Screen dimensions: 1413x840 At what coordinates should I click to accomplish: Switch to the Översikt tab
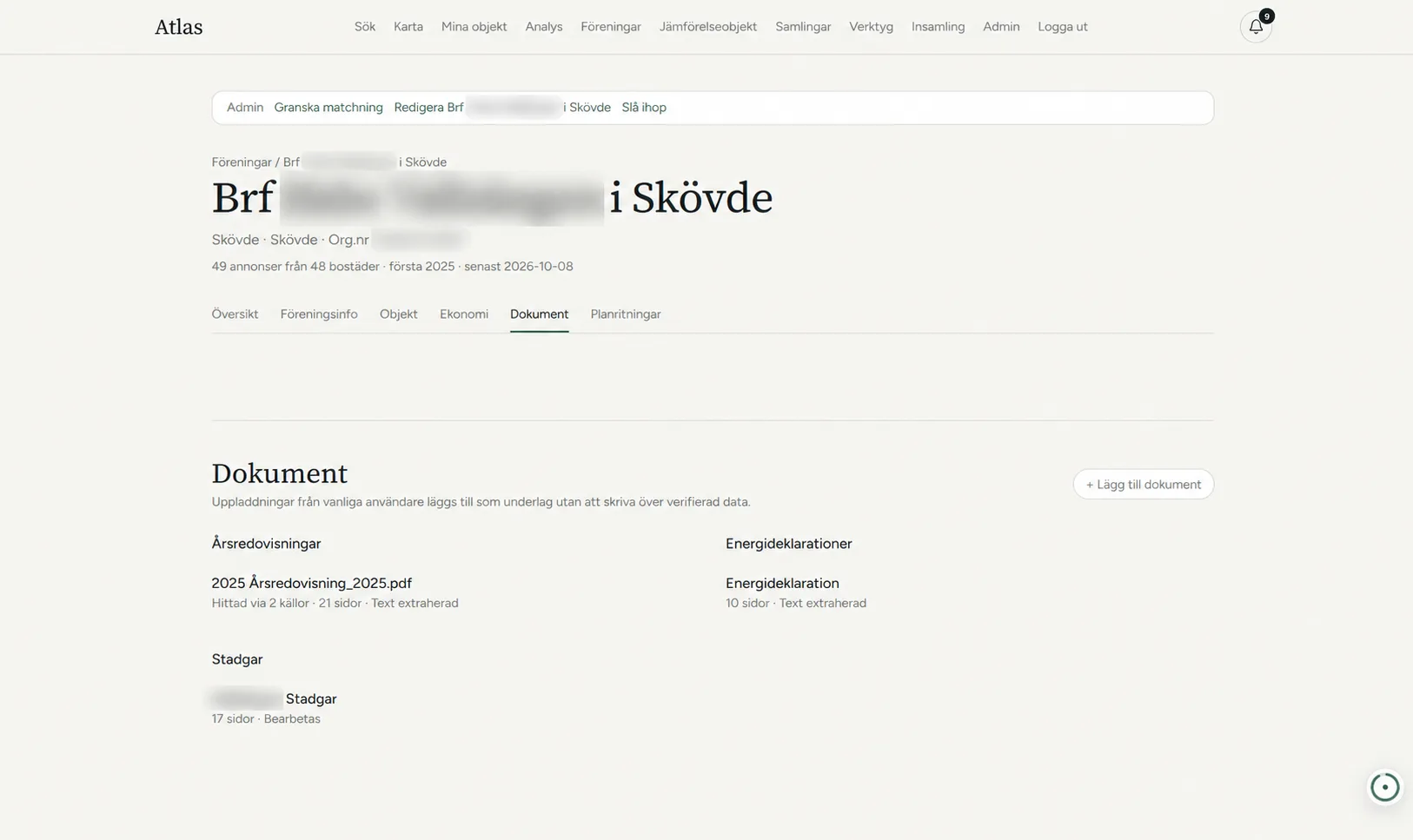coord(235,314)
